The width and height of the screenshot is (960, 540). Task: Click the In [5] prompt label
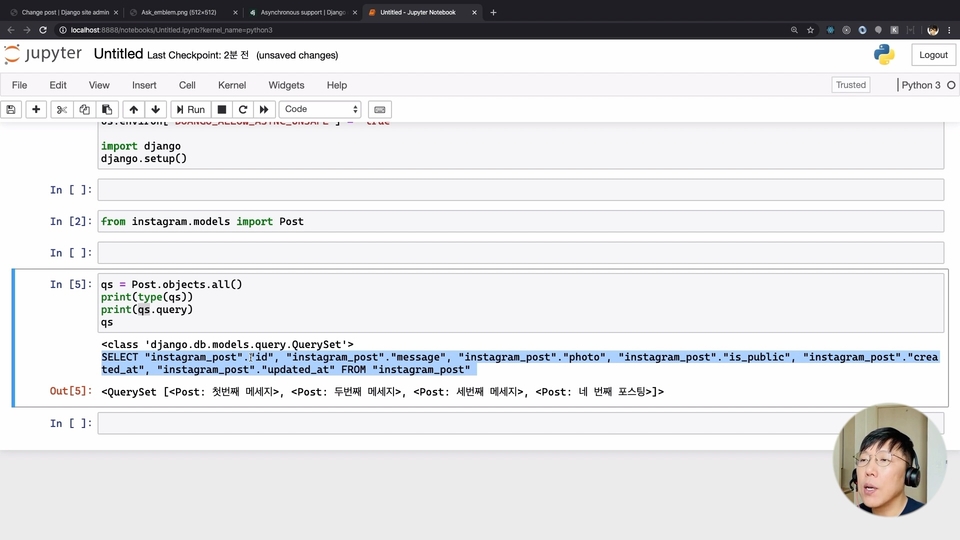pos(70,285)
